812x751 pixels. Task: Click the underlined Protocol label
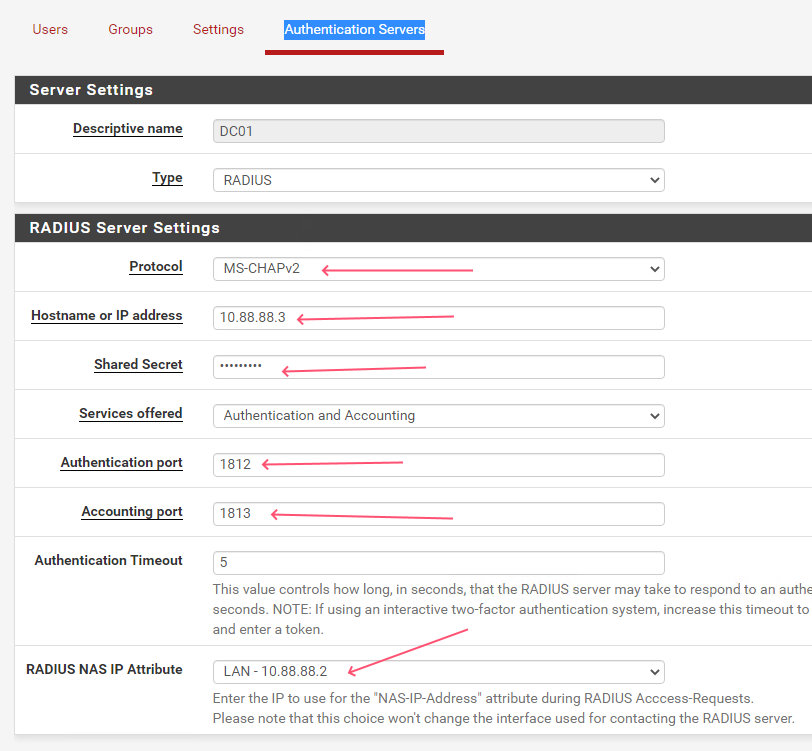tap(155, 267)
